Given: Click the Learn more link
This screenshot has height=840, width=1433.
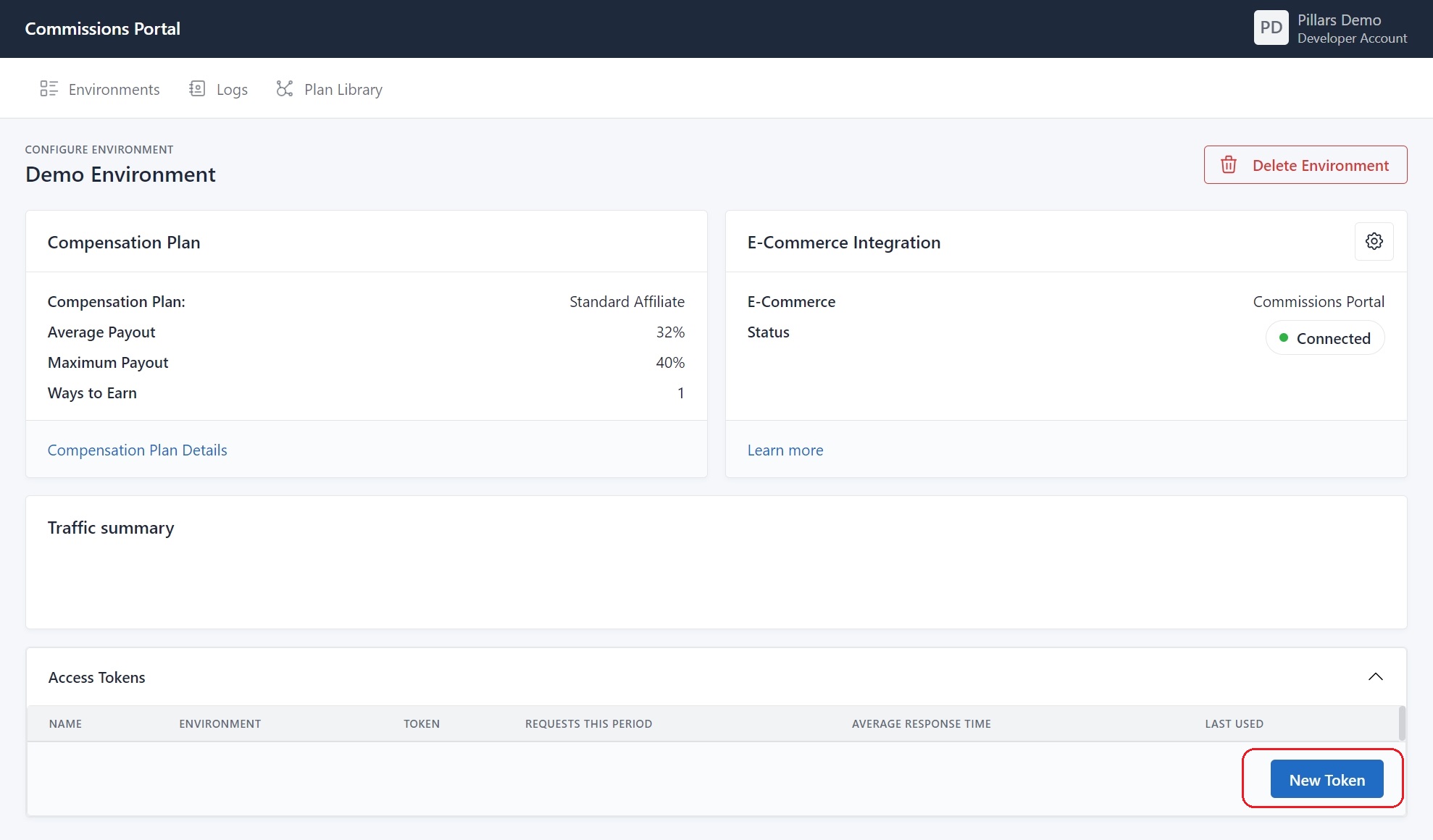Looking at the screenshot, I should pos(785,449).
